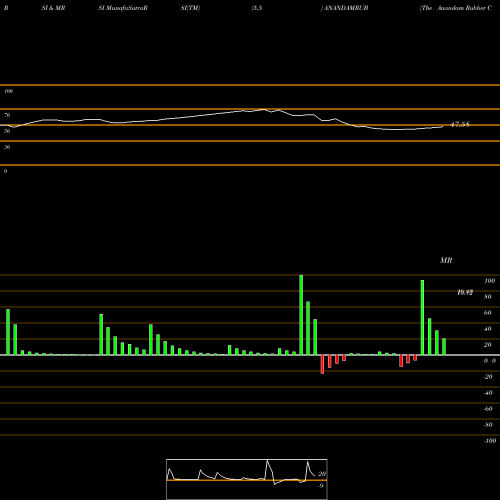
Task: Click the MR axis label -100
Action: [490, 441]
